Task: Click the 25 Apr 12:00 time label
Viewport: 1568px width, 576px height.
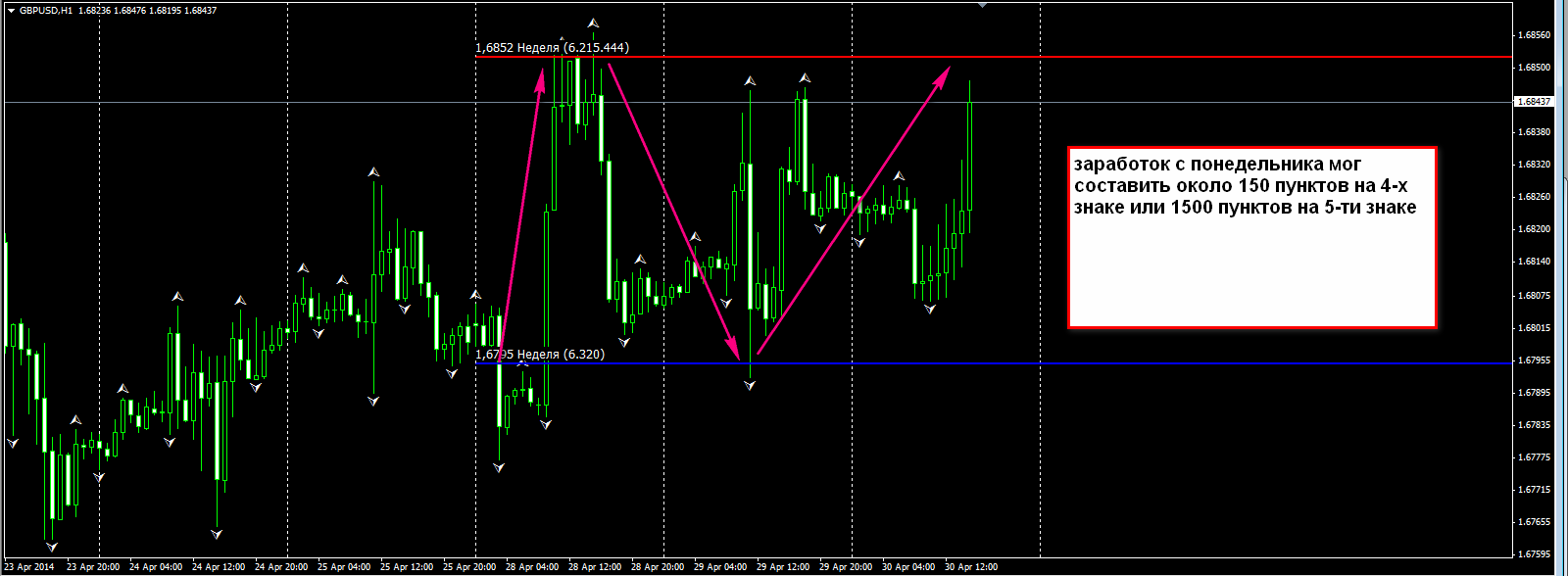Action: pyautogui.click(x=407, y=567)
